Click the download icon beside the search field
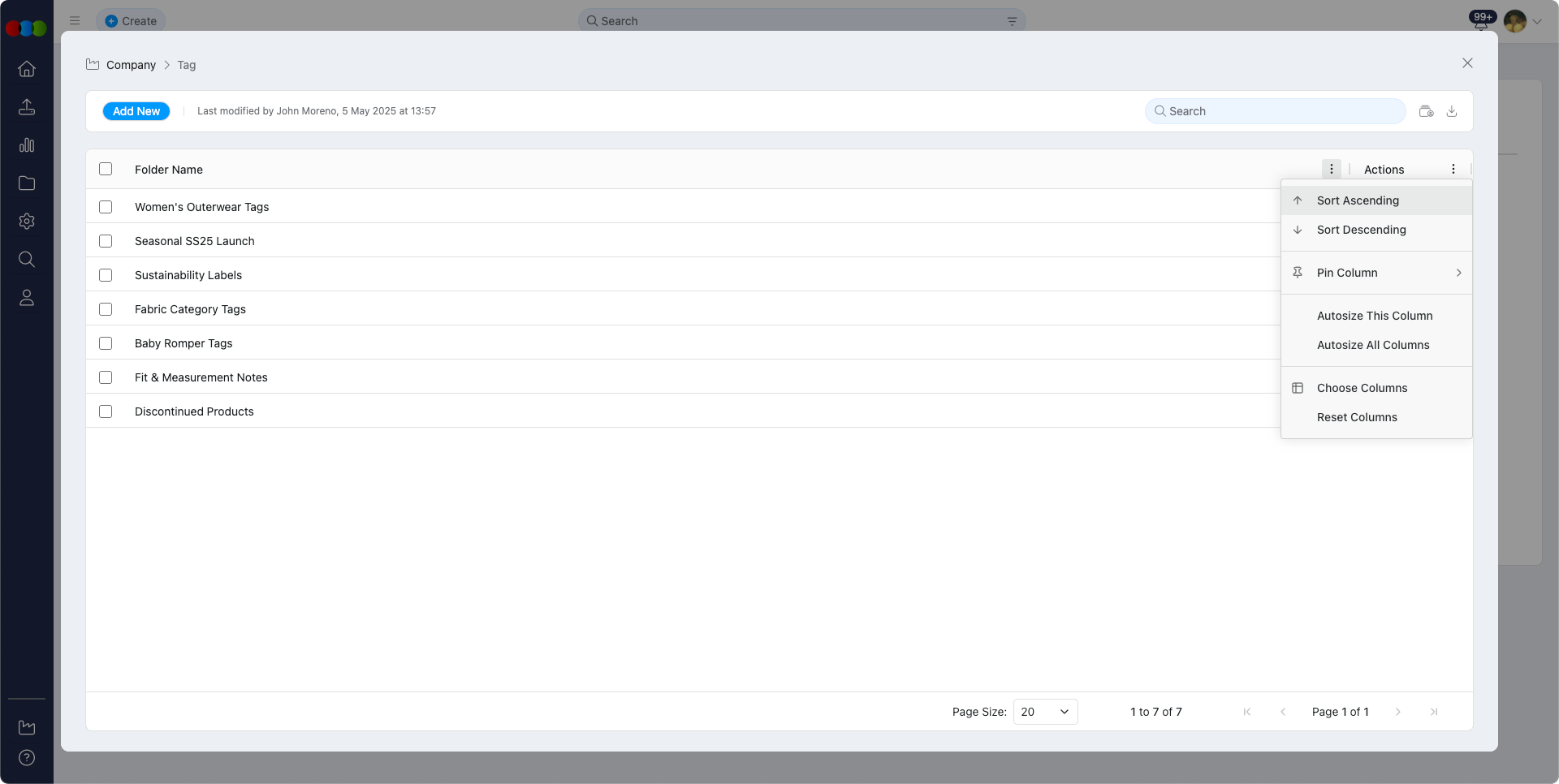Viewport: 1559px width, 784px height. [1452, 111]
